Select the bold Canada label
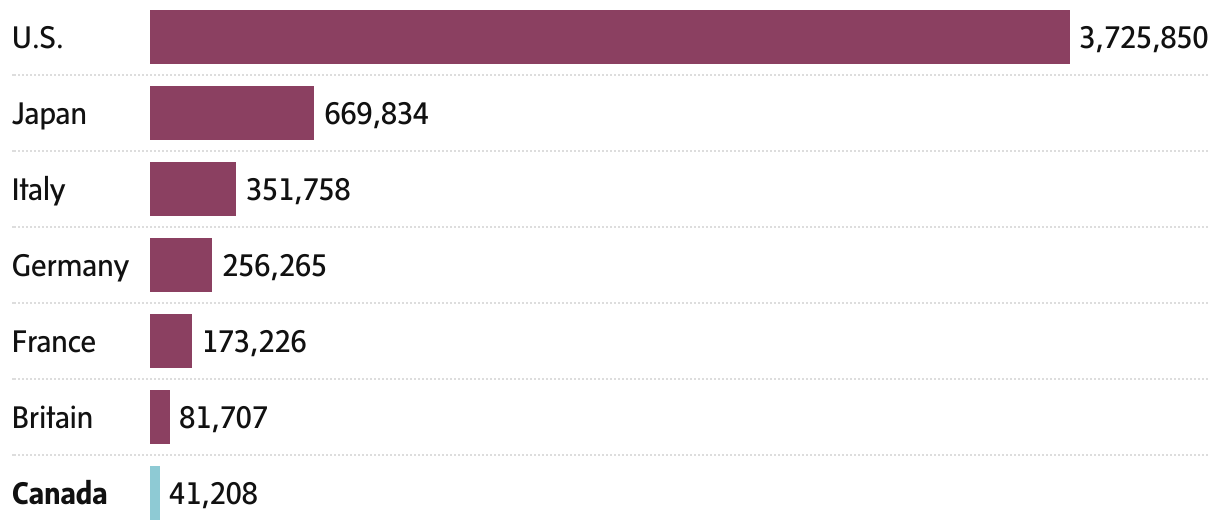The width and height of the screenshot is (1220, 530). coord(59,494)
